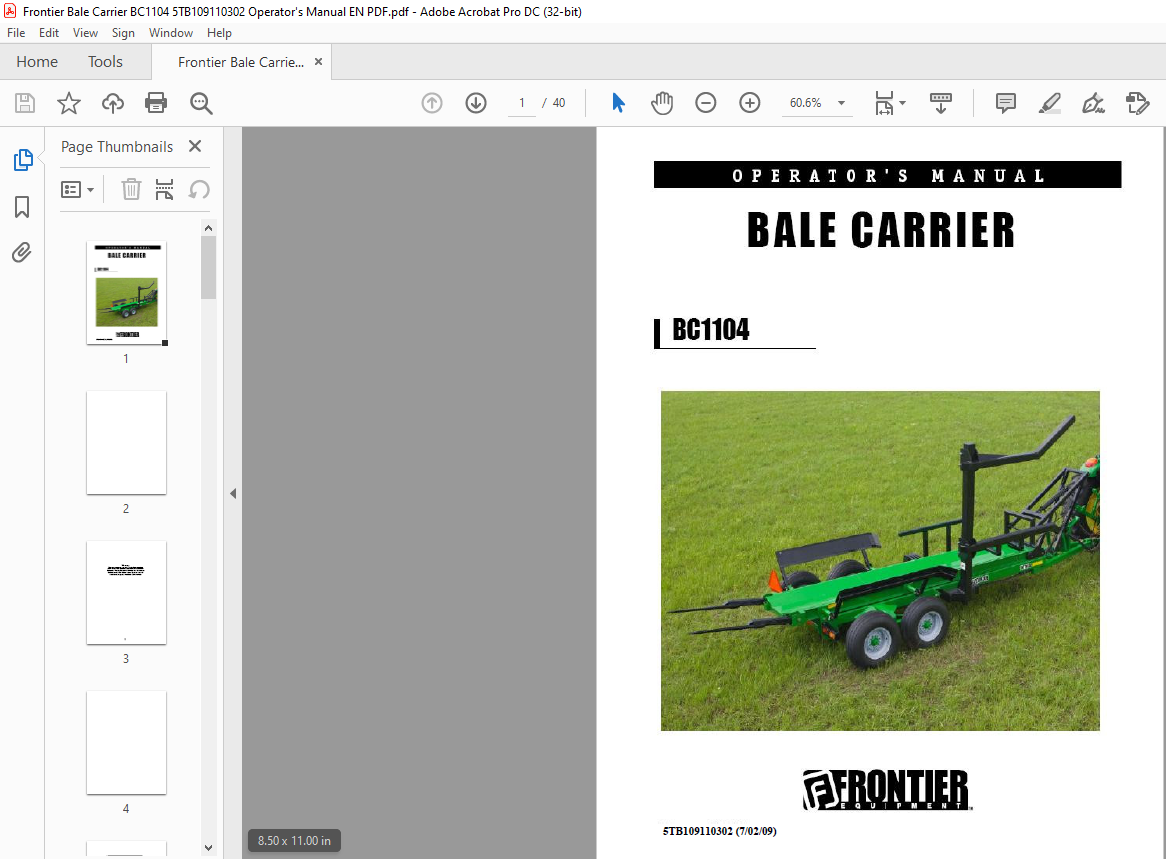Print the document
The width and height of the screenshot is (1166, 859).
coord(156,103)
